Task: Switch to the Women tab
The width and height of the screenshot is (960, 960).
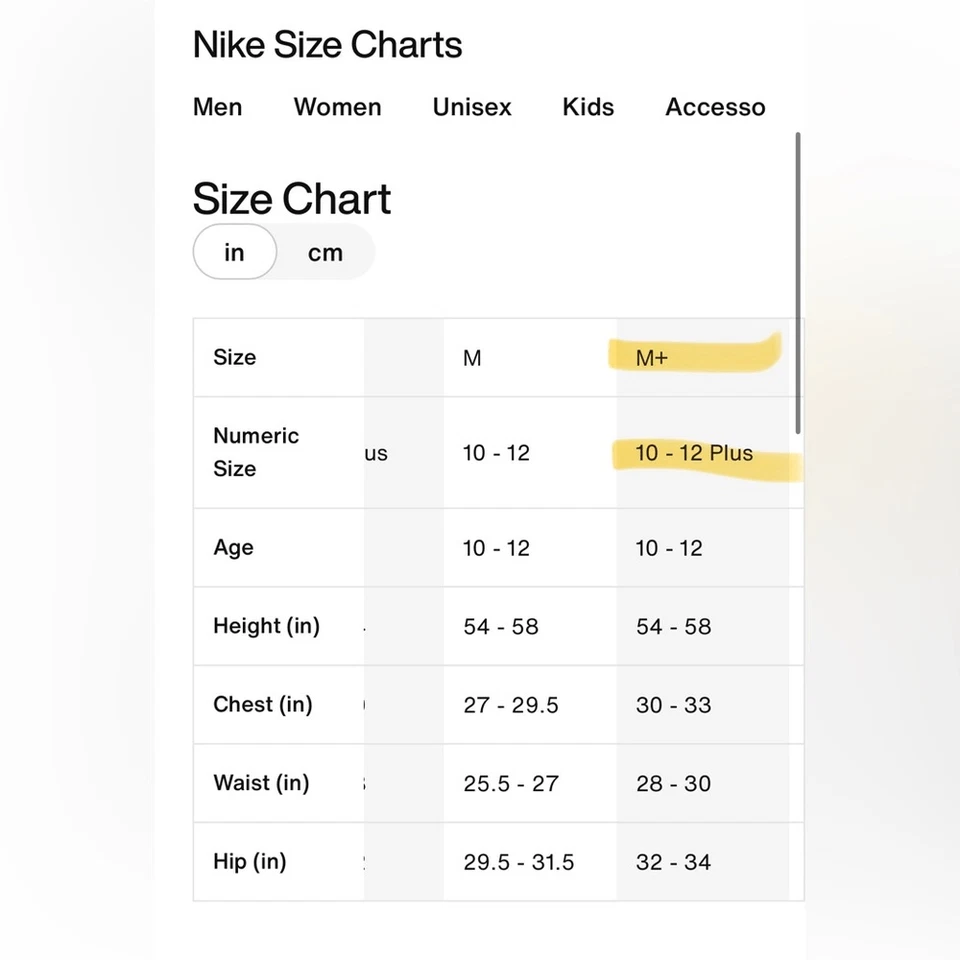Action: (x=337, y=107)
